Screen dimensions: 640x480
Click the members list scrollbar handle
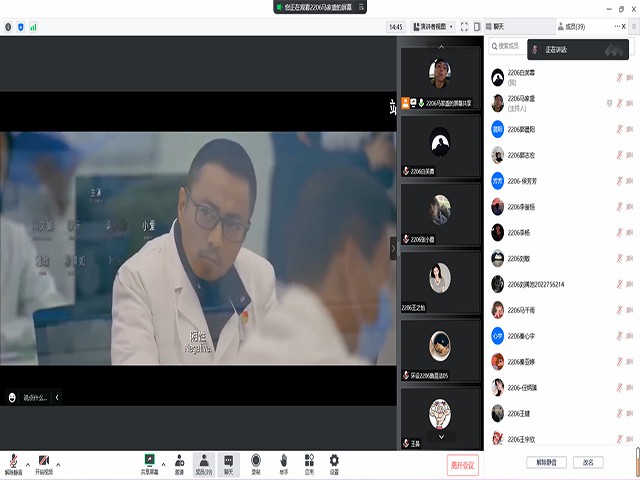click(638, 461)
